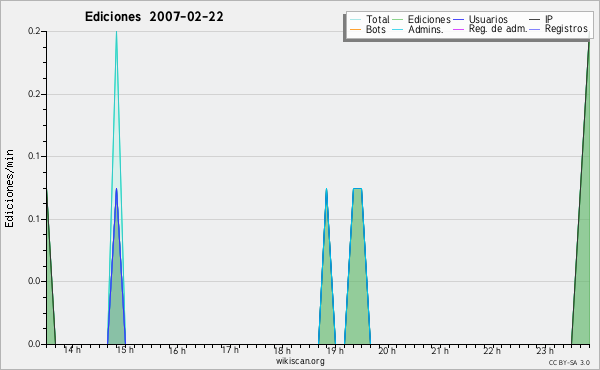Click the 22 h axis label
The width and height of the screenshot is (600, 370).
(492, 350)
